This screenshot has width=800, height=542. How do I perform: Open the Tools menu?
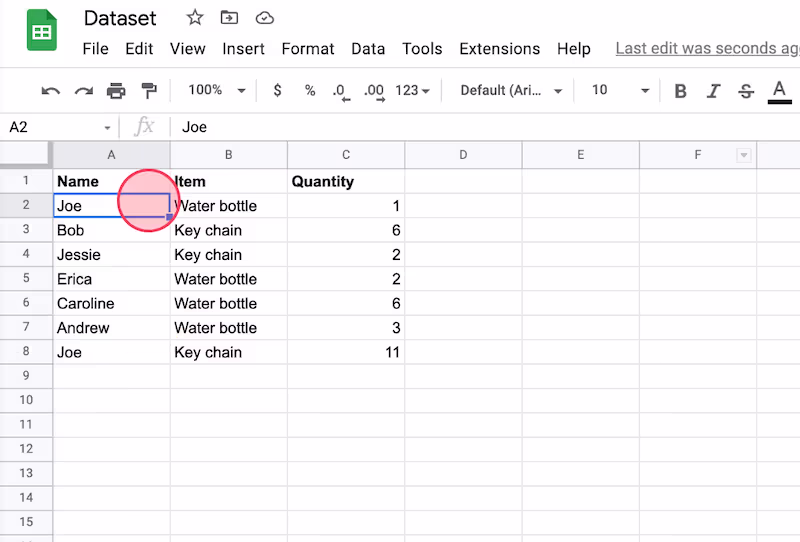coord(422,48)
